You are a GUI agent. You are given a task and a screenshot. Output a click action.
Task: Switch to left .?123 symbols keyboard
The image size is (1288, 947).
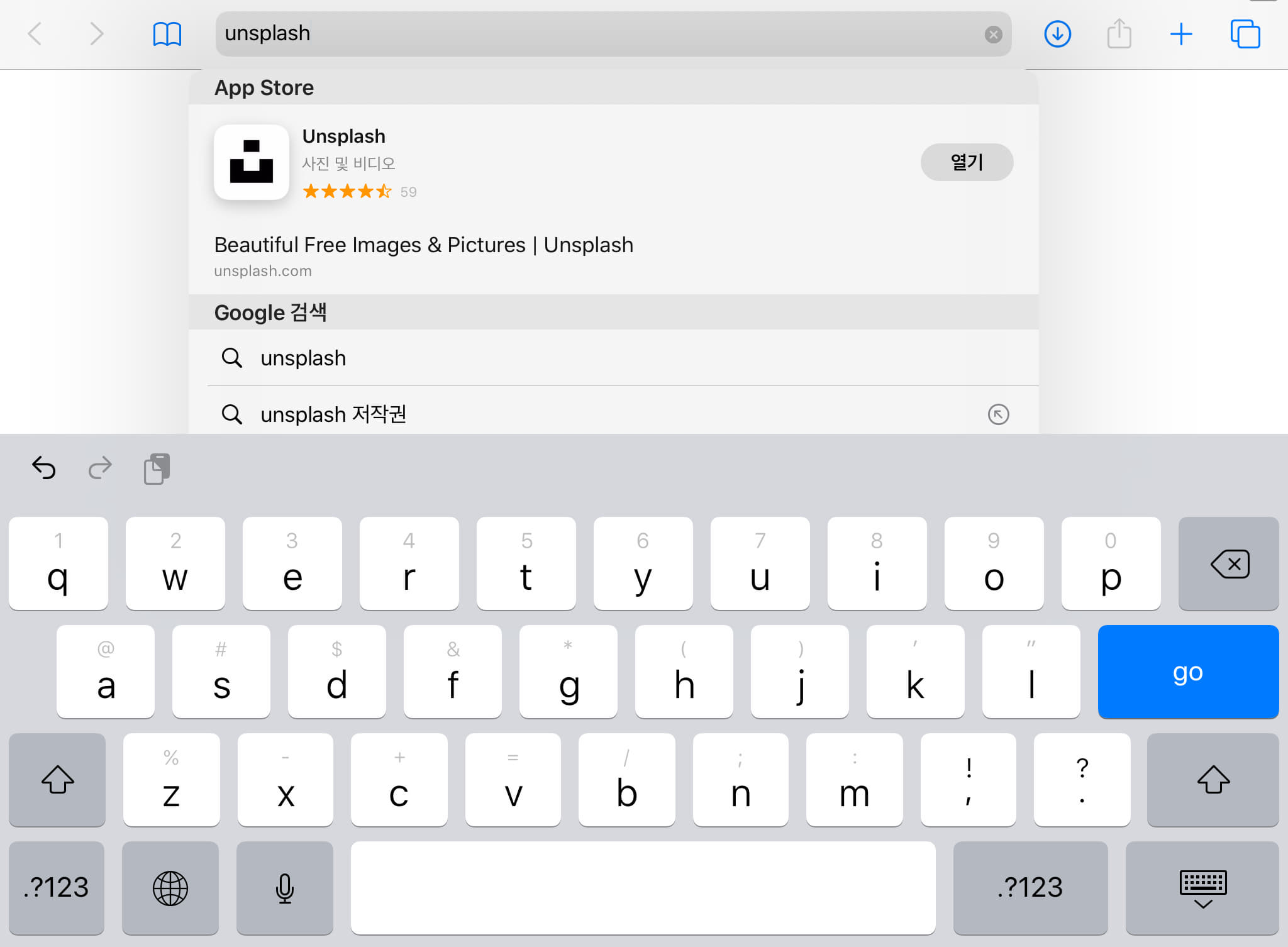(x=57, y=888)
